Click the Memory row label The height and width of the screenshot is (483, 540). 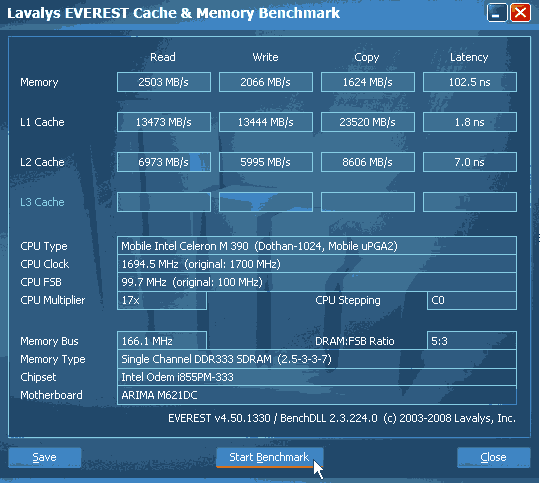click(39, 82)
